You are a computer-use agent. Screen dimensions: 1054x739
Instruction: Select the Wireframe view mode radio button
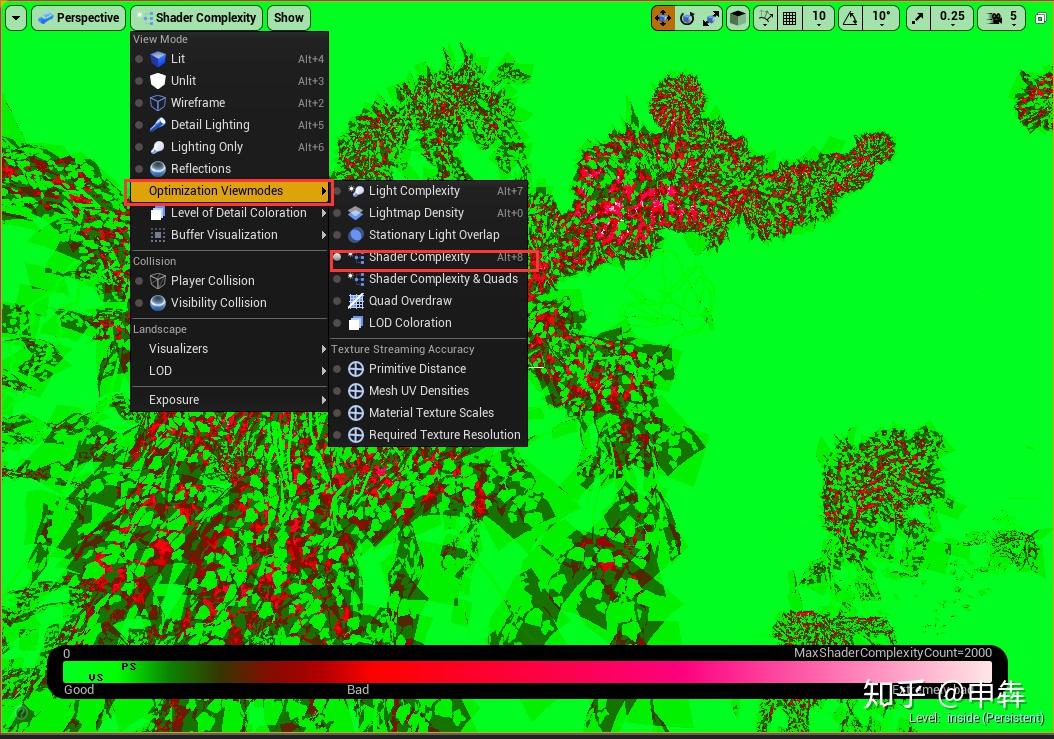141,103
